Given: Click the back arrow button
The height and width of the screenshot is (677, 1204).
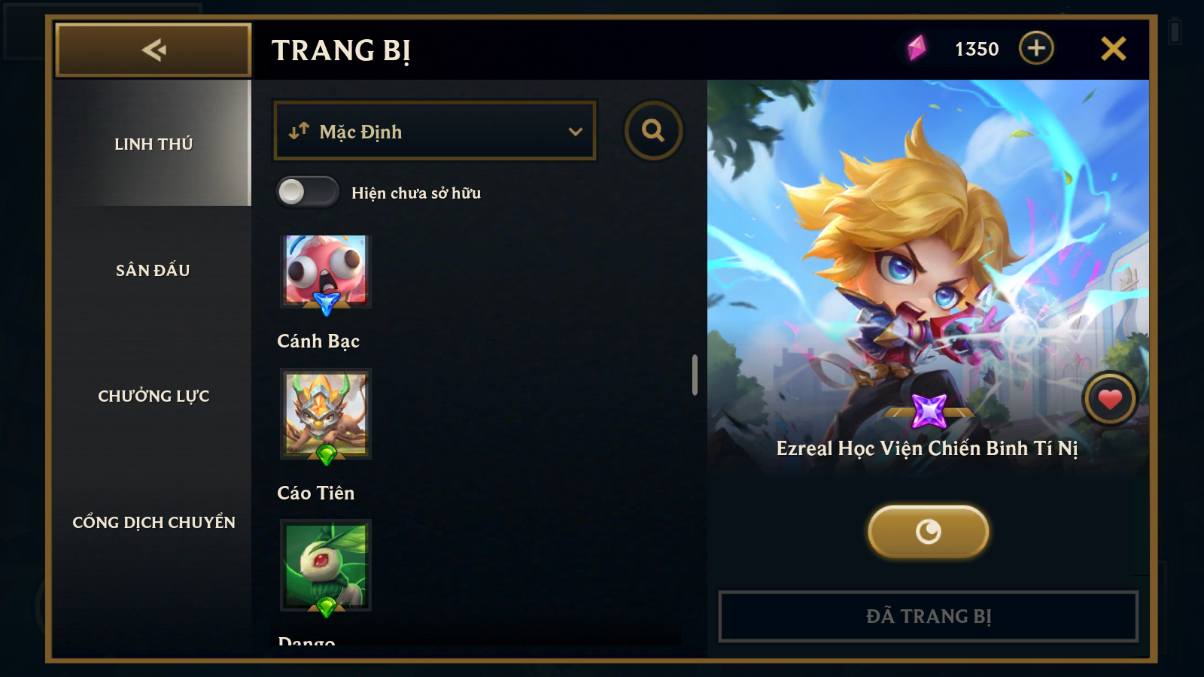Looking at the screenshot, I should click(153, 50).
